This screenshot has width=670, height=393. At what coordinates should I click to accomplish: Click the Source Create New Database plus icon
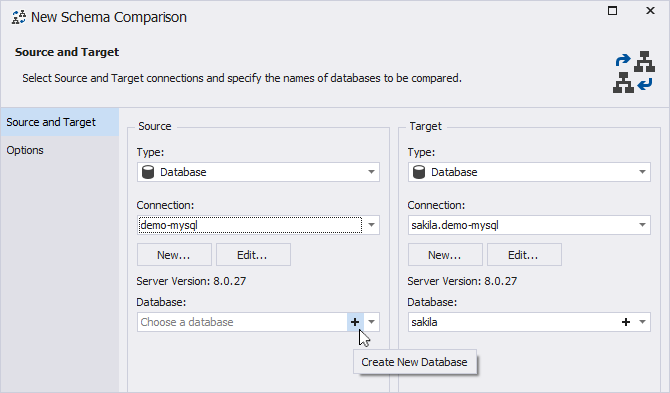(355, 322)
